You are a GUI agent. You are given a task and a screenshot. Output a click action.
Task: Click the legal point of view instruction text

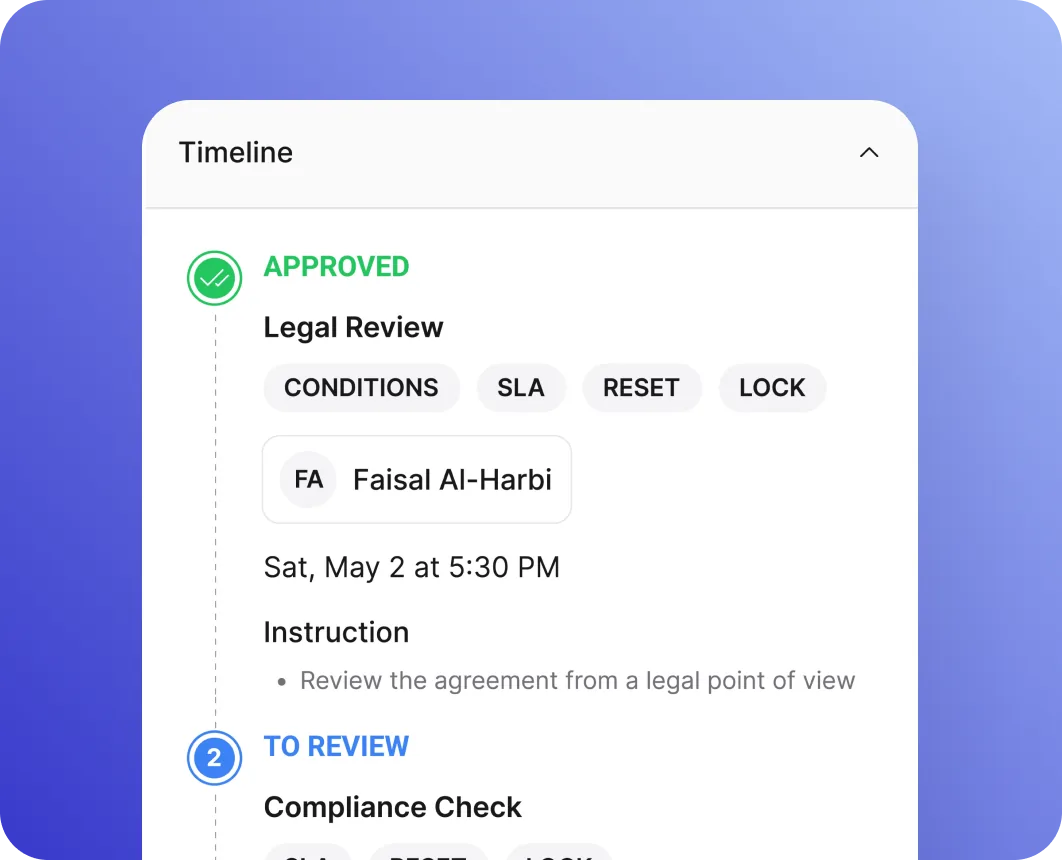(577, 681)
